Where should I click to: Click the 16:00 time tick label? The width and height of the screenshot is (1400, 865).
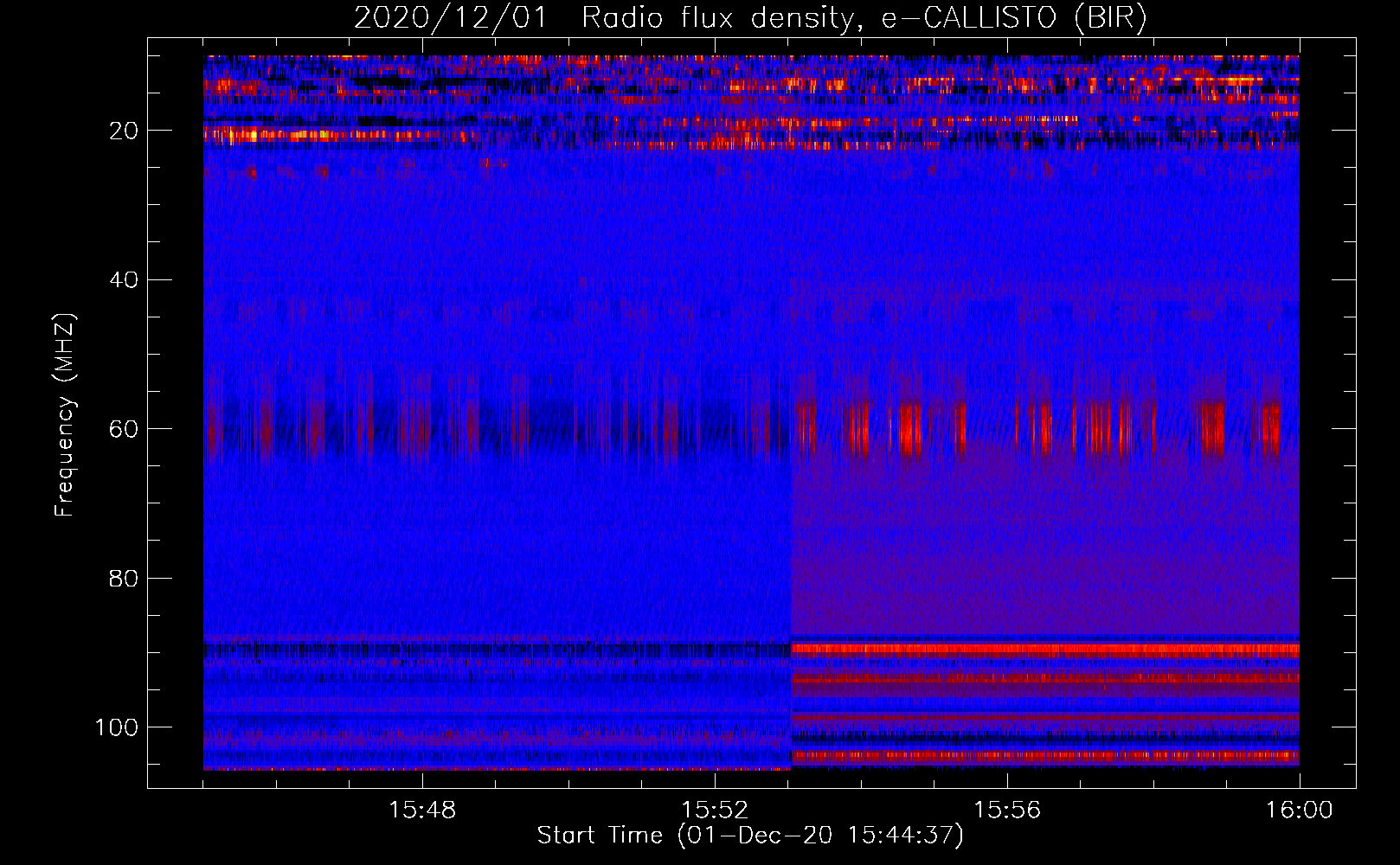point(1299,811)
